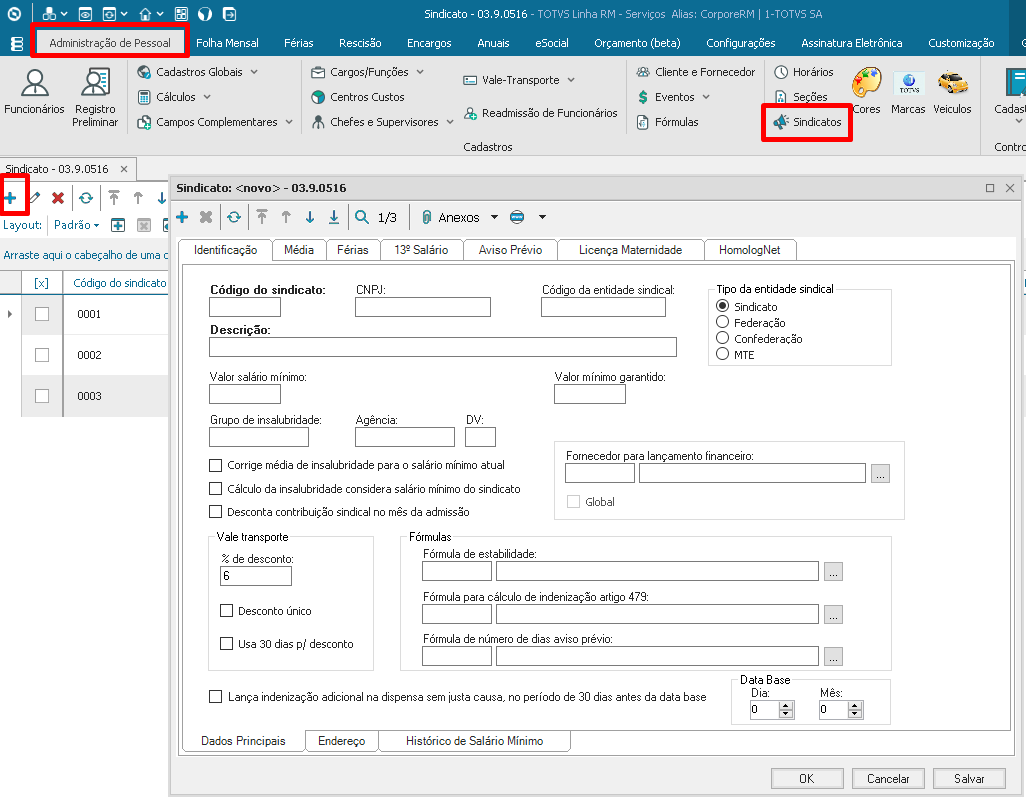Select the Confederação radio option
Viewport: 1026px width, 800px height.
point(722,338)
